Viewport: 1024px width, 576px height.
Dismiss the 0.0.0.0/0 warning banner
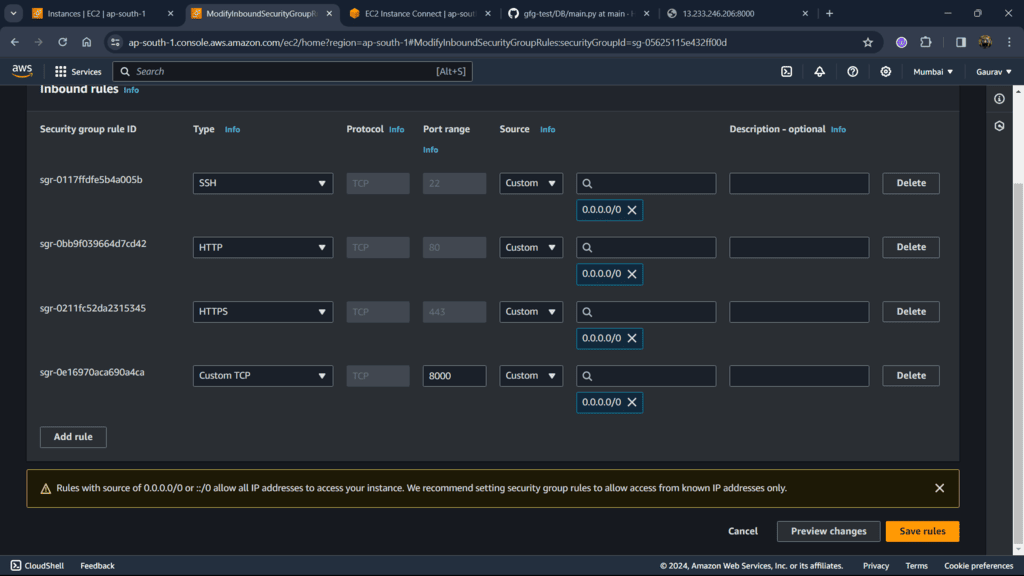pos(939,488)
